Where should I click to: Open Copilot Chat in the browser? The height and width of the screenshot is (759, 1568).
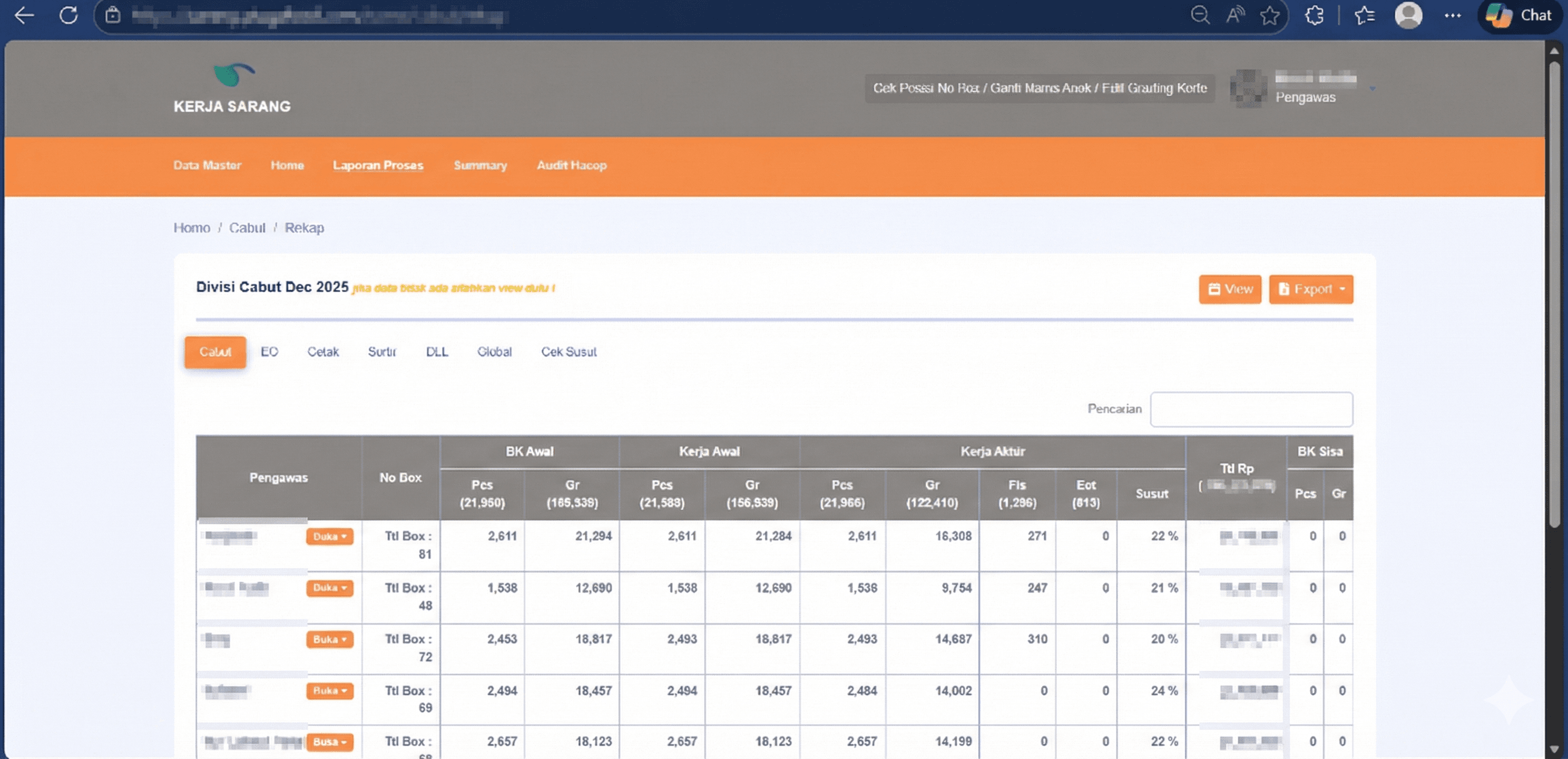[1518, 15]
